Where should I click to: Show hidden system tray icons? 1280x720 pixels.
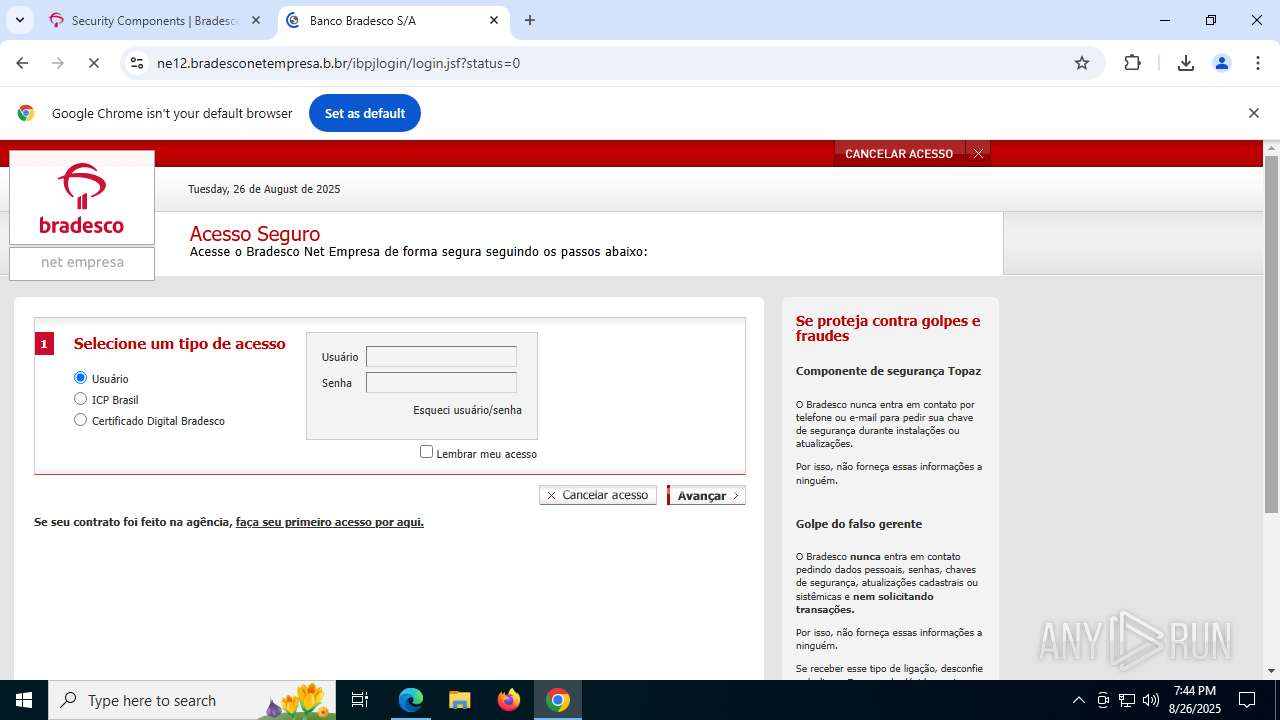(1078, 700)
